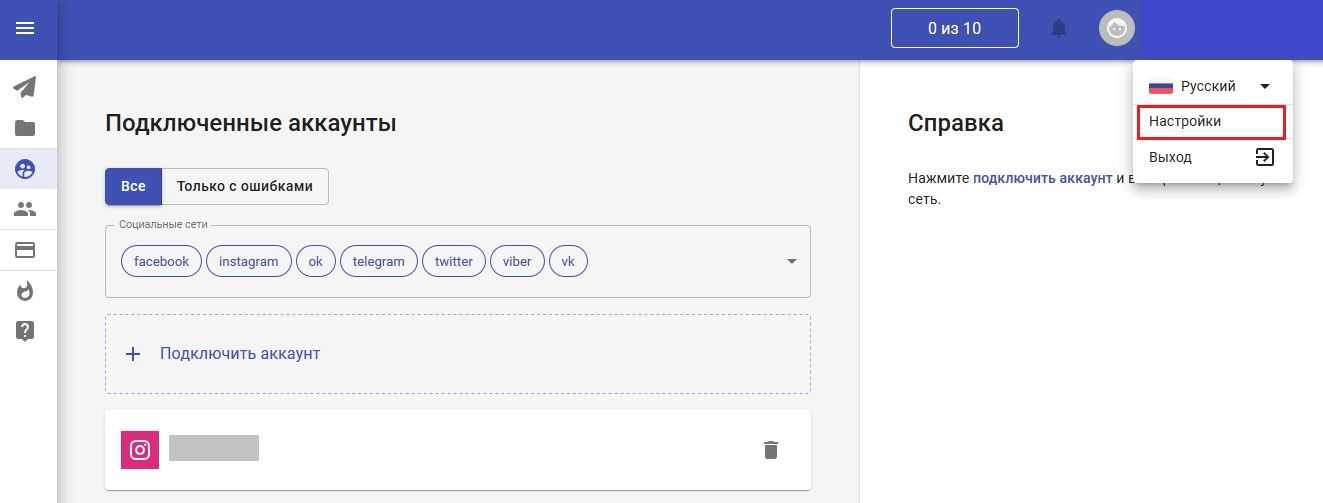
Task: Click the "0 из 10" counter button
Action: point(954,28)
